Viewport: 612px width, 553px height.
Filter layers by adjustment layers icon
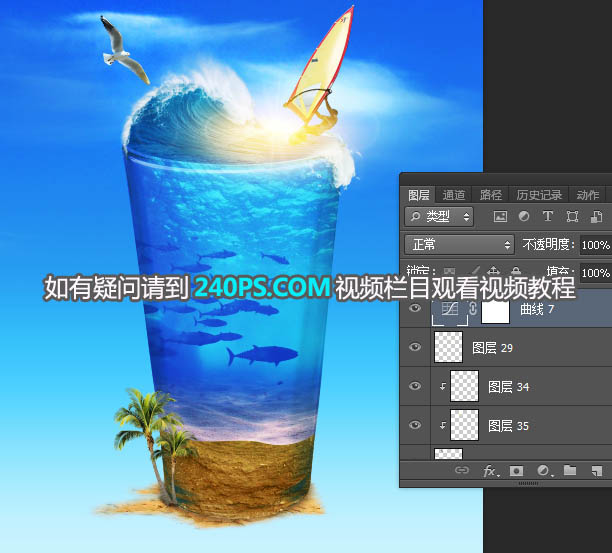tap(524, 216)
